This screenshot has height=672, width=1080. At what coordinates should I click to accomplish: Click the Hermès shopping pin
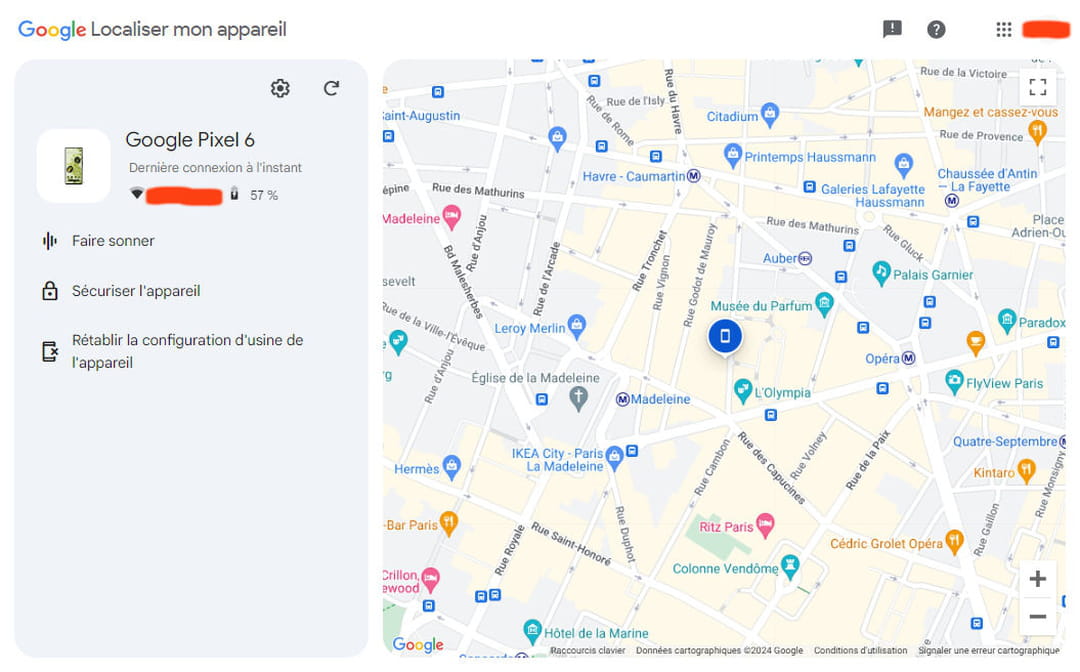(x=452, y=466)
